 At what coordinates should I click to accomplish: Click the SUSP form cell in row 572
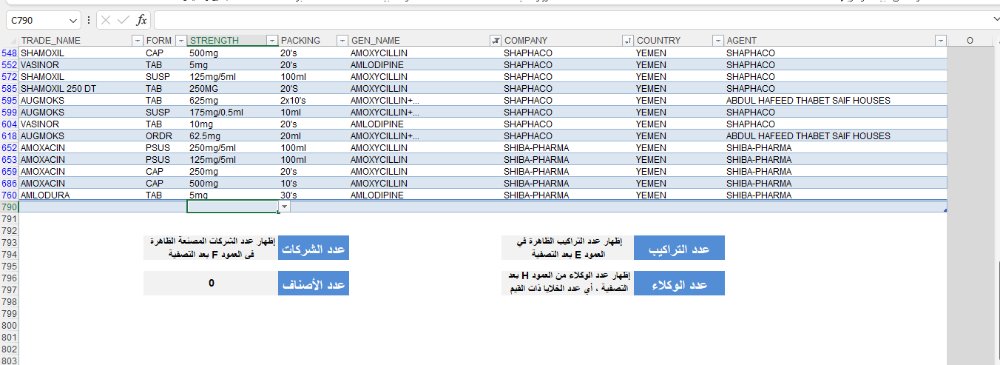coord(165,77)
